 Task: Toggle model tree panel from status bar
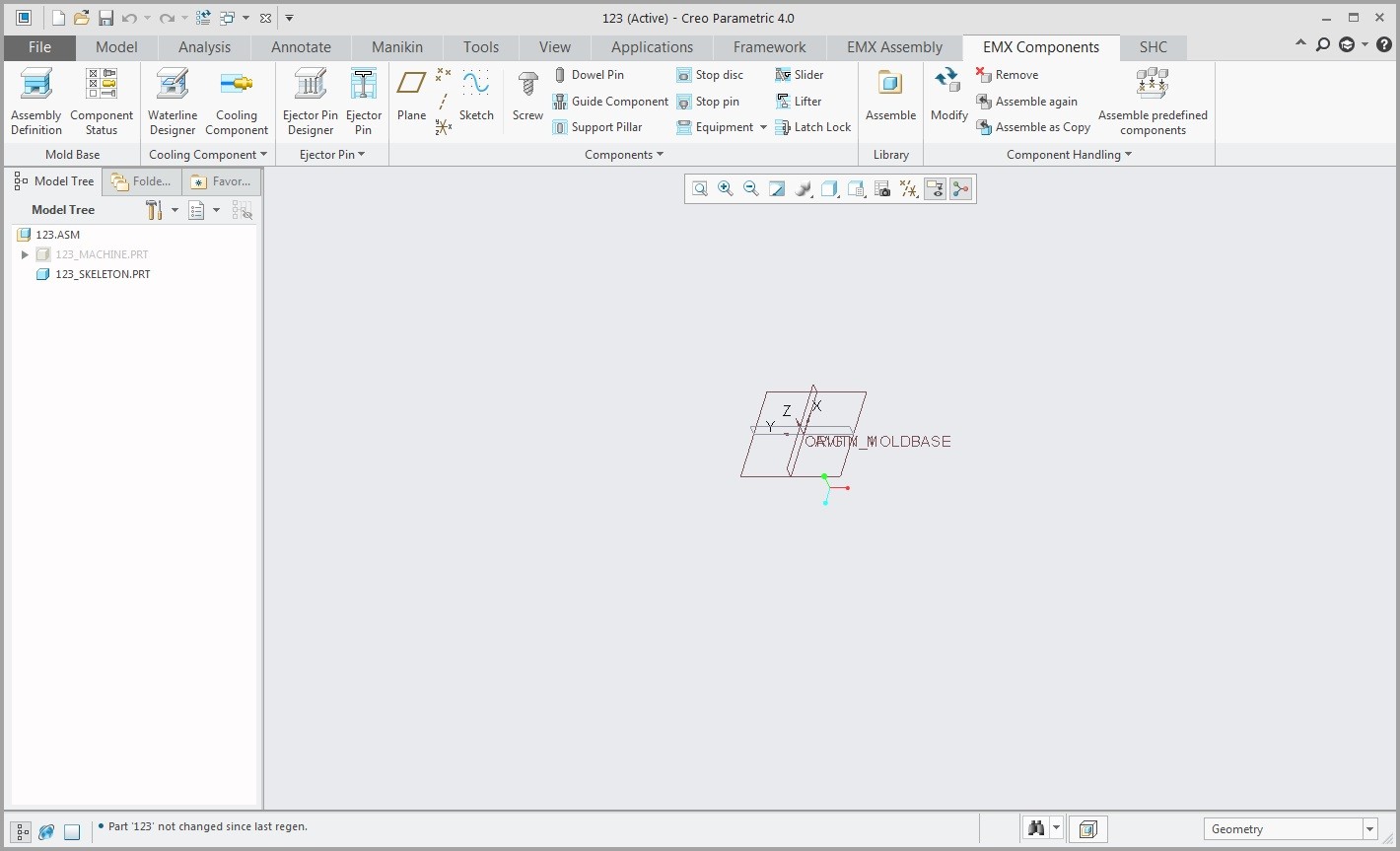[22, 831]
